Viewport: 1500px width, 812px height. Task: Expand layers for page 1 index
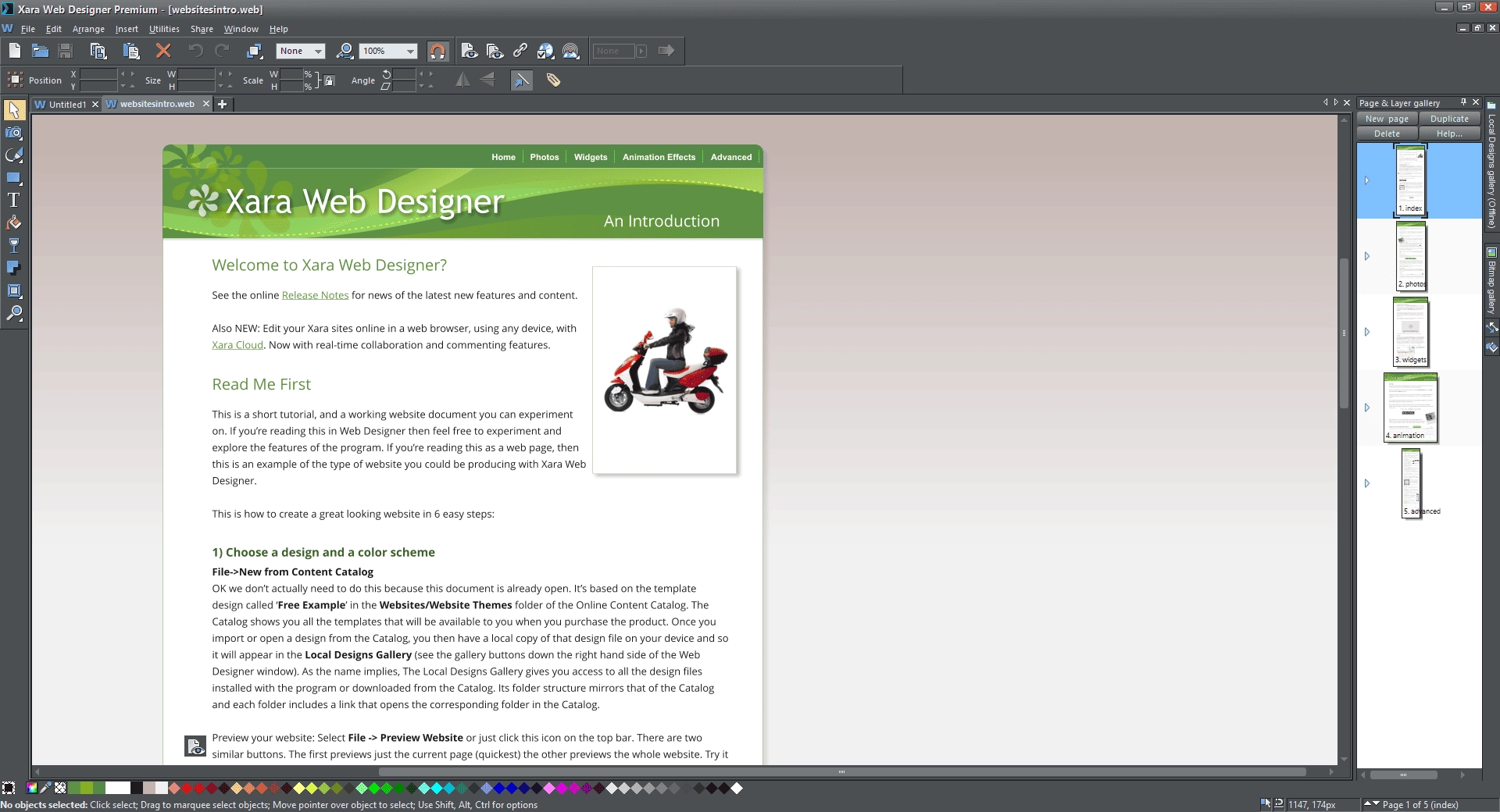[1366, 180]
